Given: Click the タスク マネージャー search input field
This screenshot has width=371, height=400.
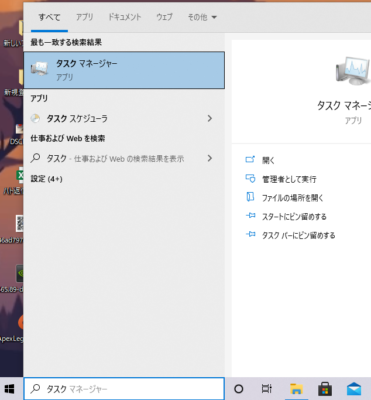Looking at the screenshot, I should tap(124, 389).
